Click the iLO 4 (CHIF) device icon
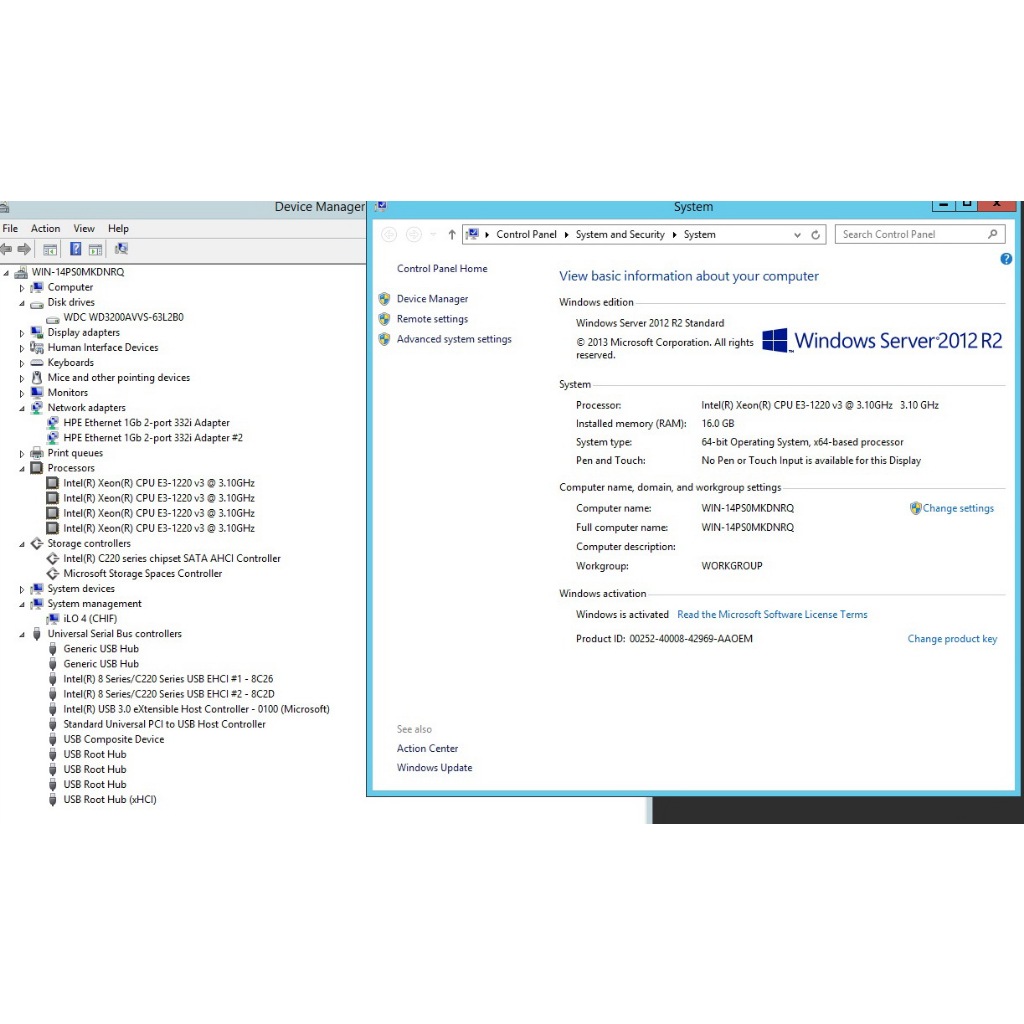This screenshot has height=1024, width=1024. 53,618
